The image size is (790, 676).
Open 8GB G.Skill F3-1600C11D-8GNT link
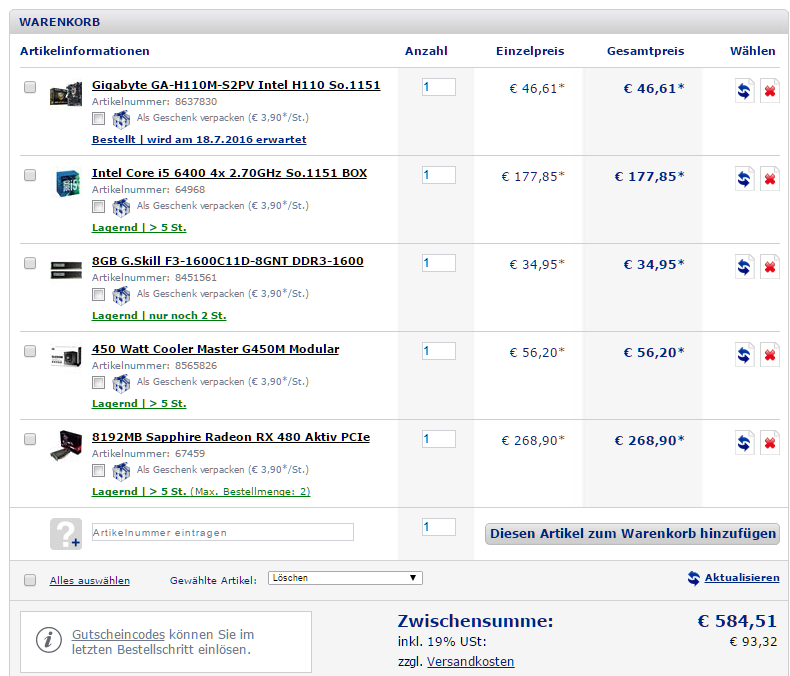[x=228, y=261]
